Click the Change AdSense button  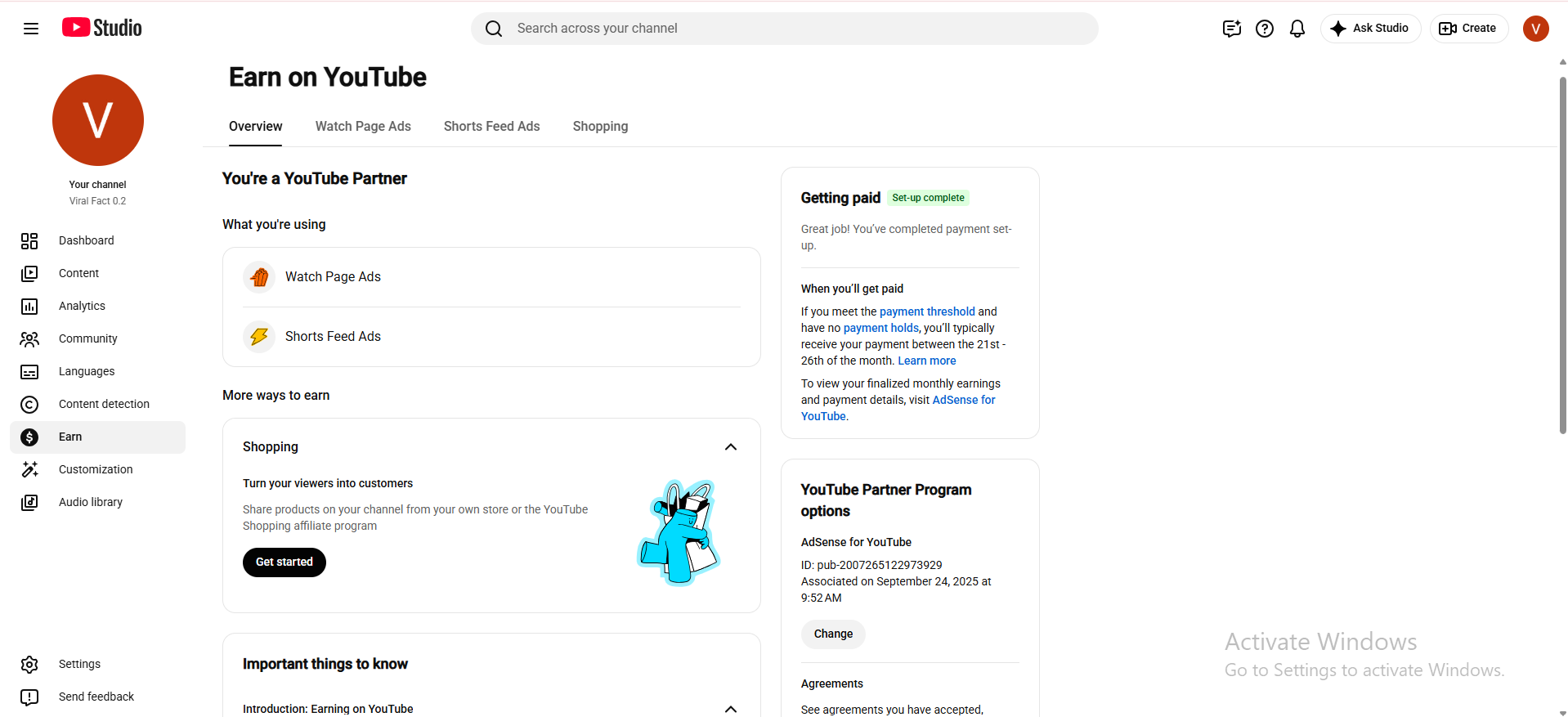point(833,634)
